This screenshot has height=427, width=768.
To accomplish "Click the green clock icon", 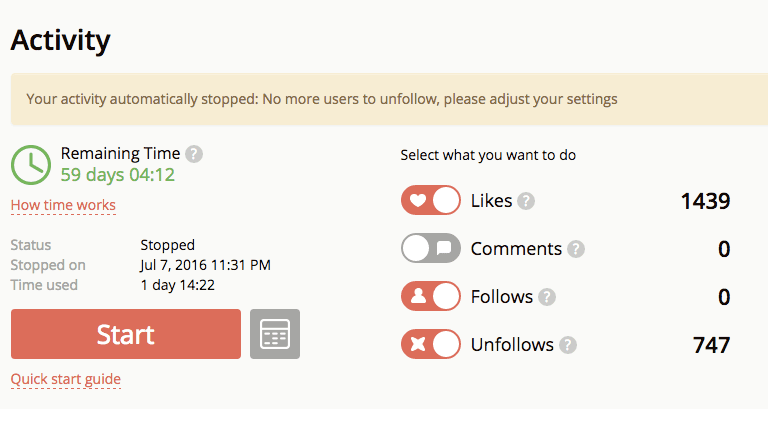I will (31, 164).
